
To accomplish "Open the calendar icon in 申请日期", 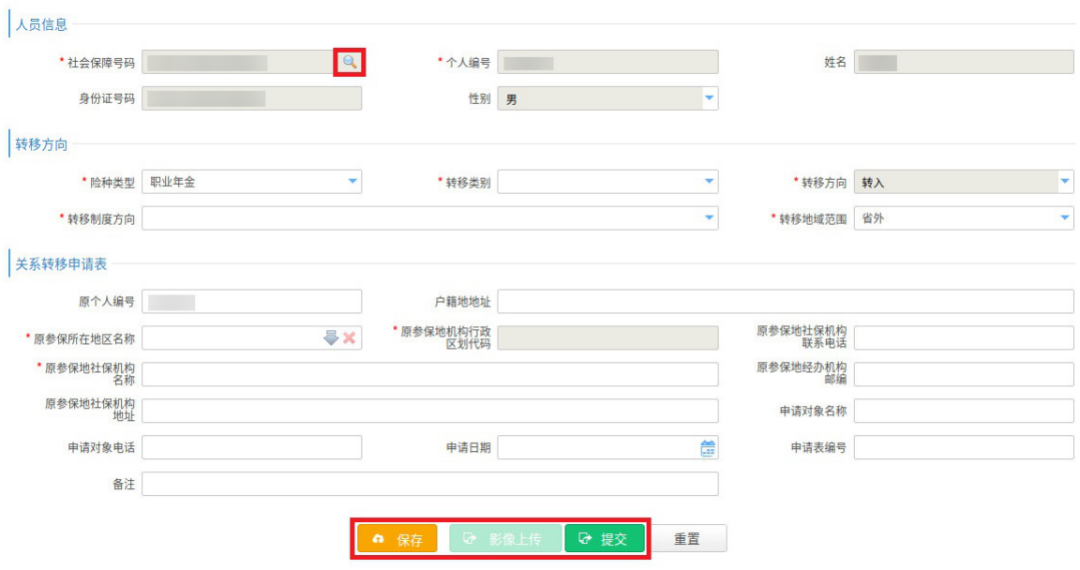I will tap(708, 448).
